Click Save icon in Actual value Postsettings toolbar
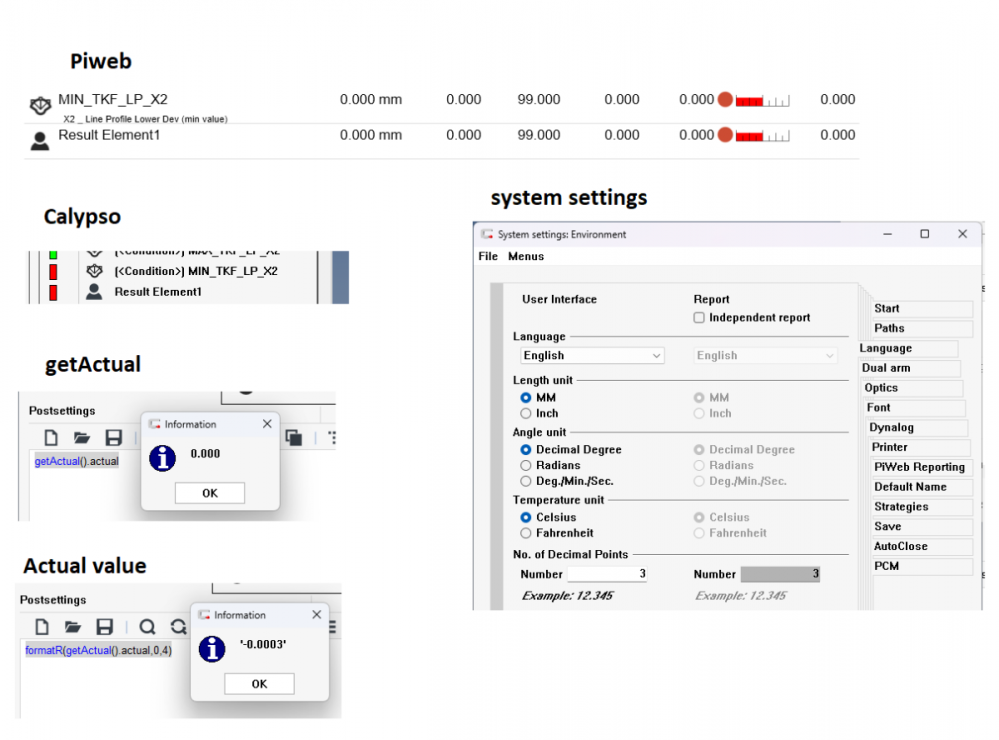 (104, 627)
